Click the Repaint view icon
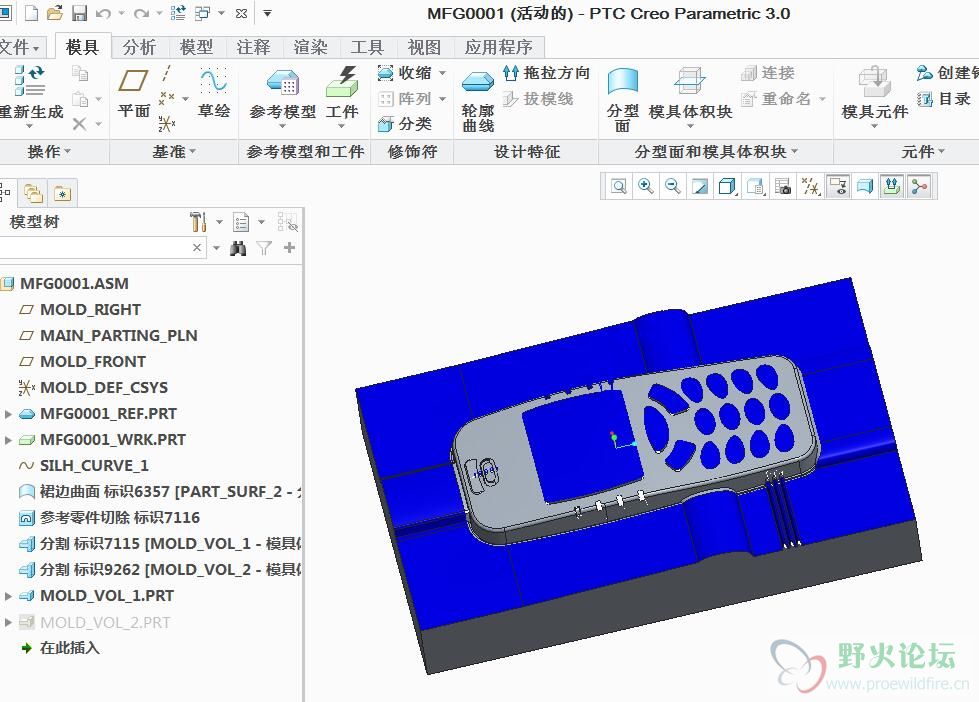This screenshot has width=979, height=702. (700, 186)
